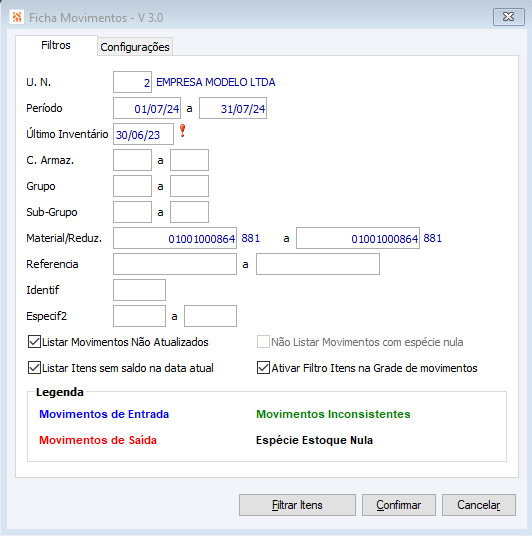Click the red exclamation warning icon
The width and height of the screenshot is (532, 536).
183,131
